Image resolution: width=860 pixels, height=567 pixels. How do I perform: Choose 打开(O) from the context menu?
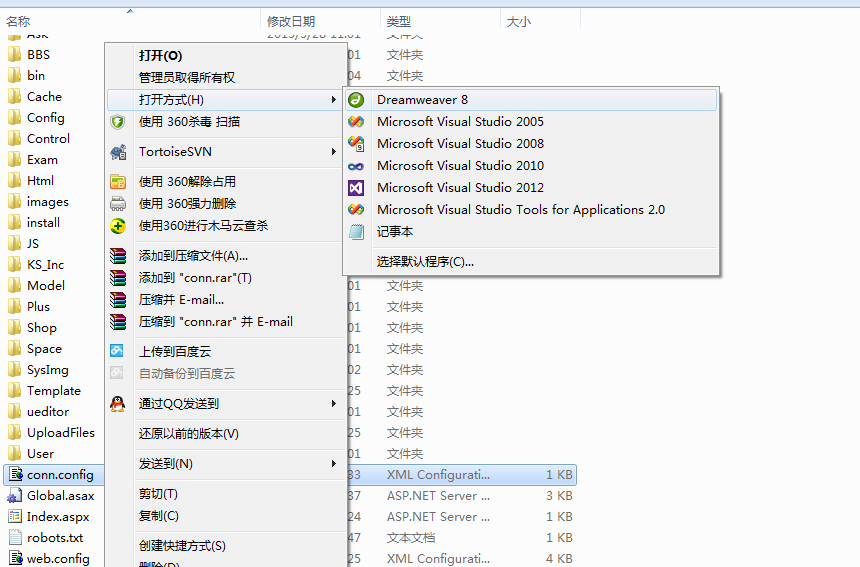[226, 55]
